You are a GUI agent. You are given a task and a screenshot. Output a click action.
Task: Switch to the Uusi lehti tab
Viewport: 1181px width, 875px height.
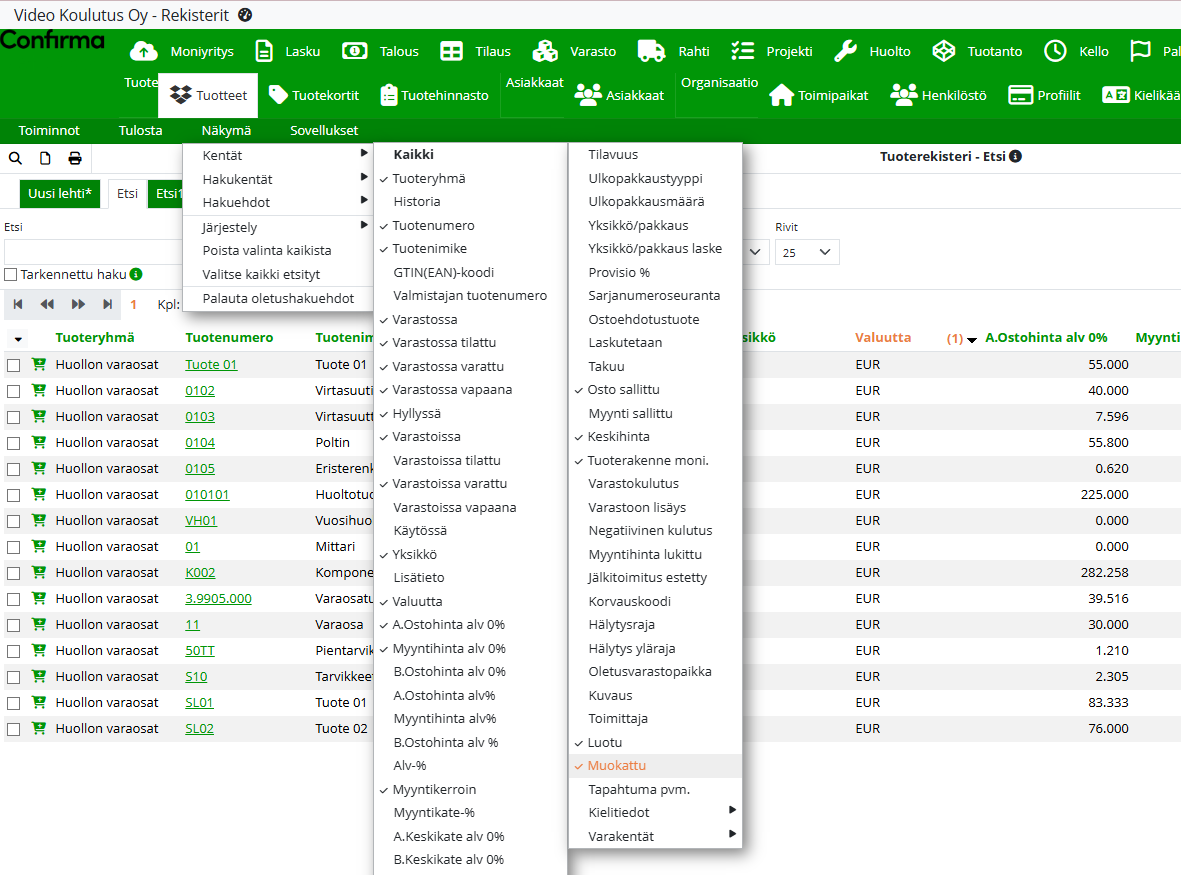click(x=60, y=194)
